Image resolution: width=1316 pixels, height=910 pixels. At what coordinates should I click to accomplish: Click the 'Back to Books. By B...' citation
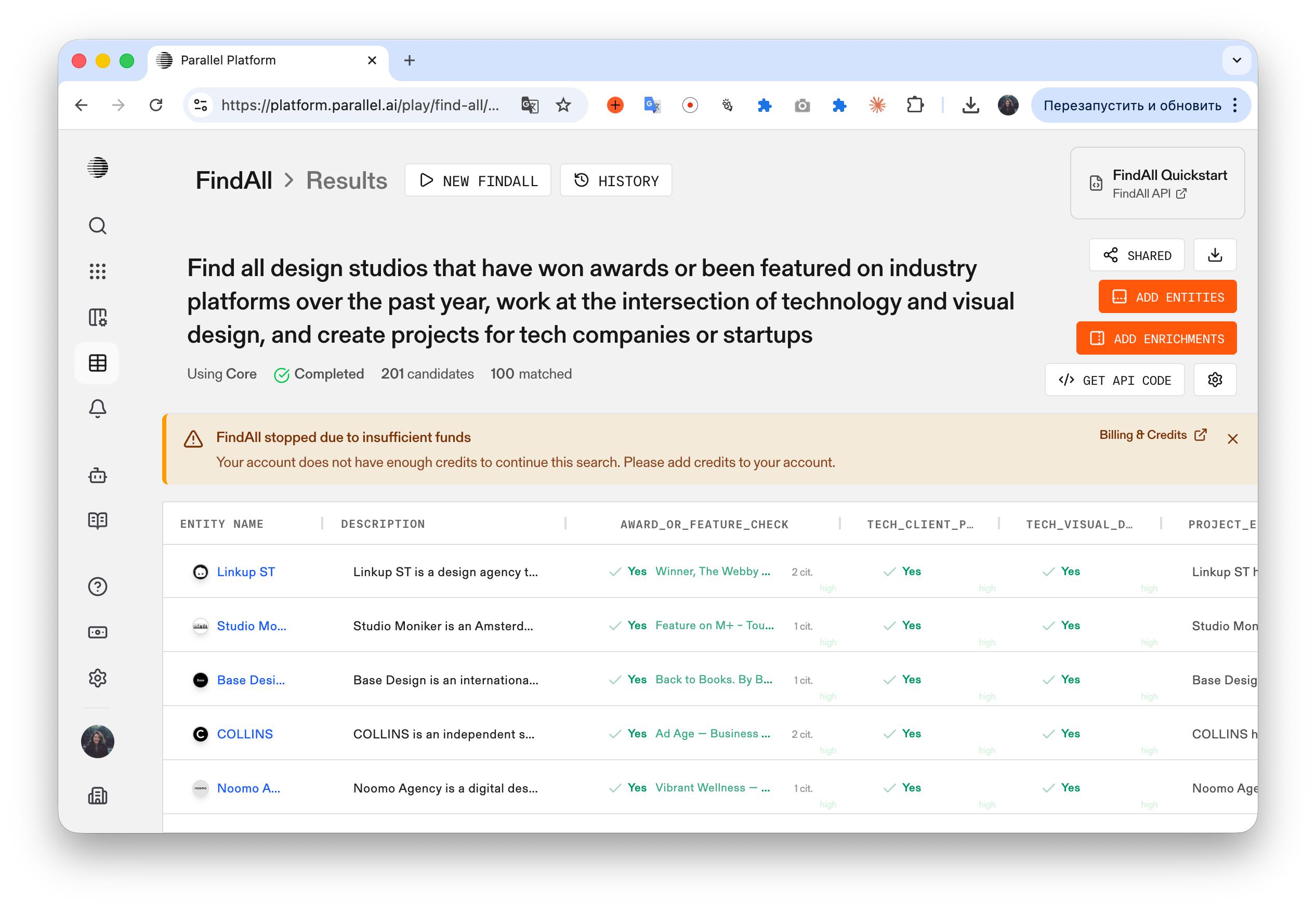(714, 680)
